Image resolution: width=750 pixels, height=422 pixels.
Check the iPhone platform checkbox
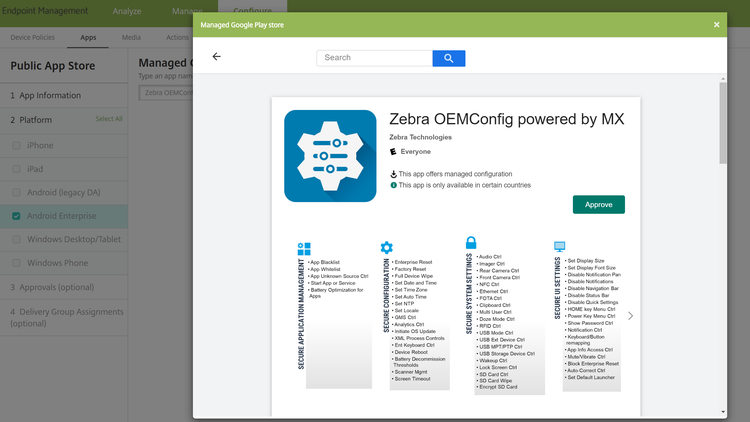coord(16,145)
